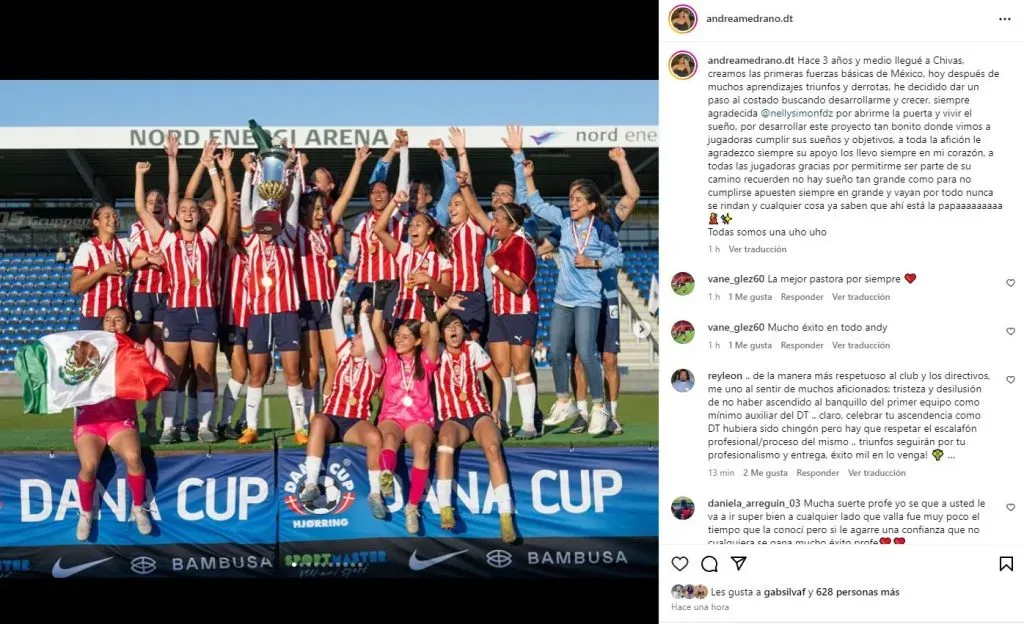Image resolution: width=1024 pixels, height=624 pixels.
Task: Show translation of reyleon's comment
Action: (876, 473)
